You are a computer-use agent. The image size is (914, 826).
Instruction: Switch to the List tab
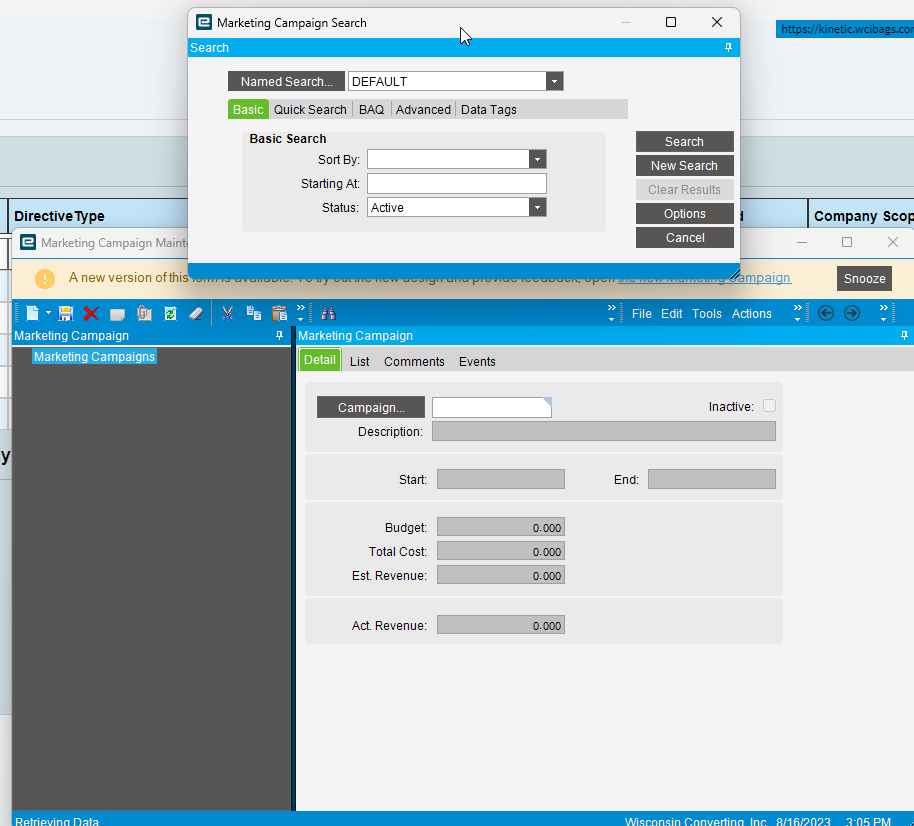[359, 361]
